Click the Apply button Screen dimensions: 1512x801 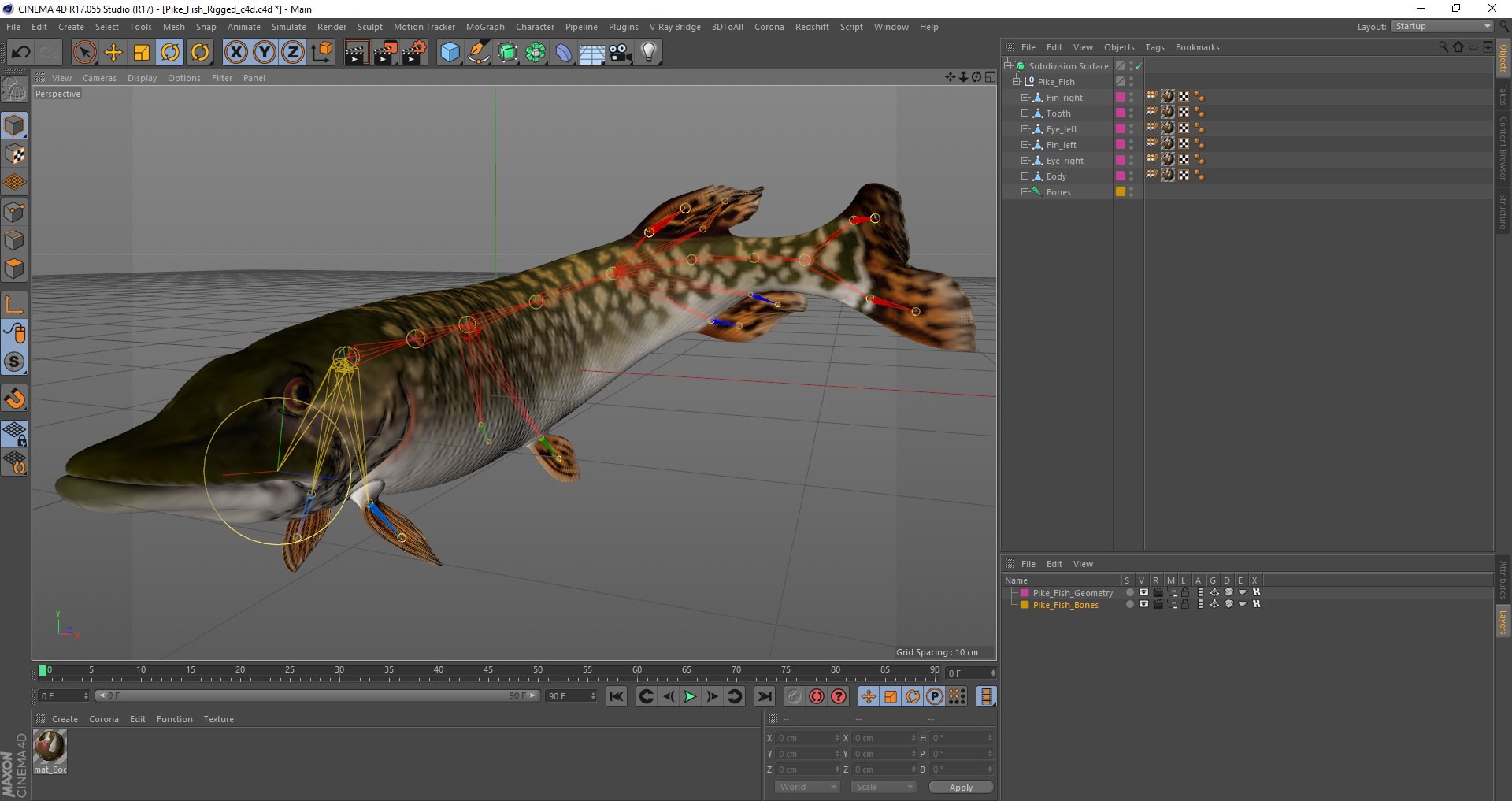[961, 788]
